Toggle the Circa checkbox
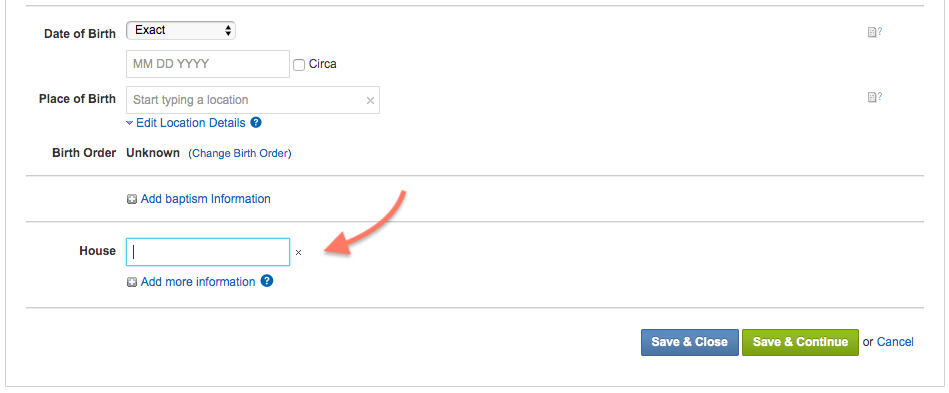This screenshot has height=393, width=949. pos(299,65)
